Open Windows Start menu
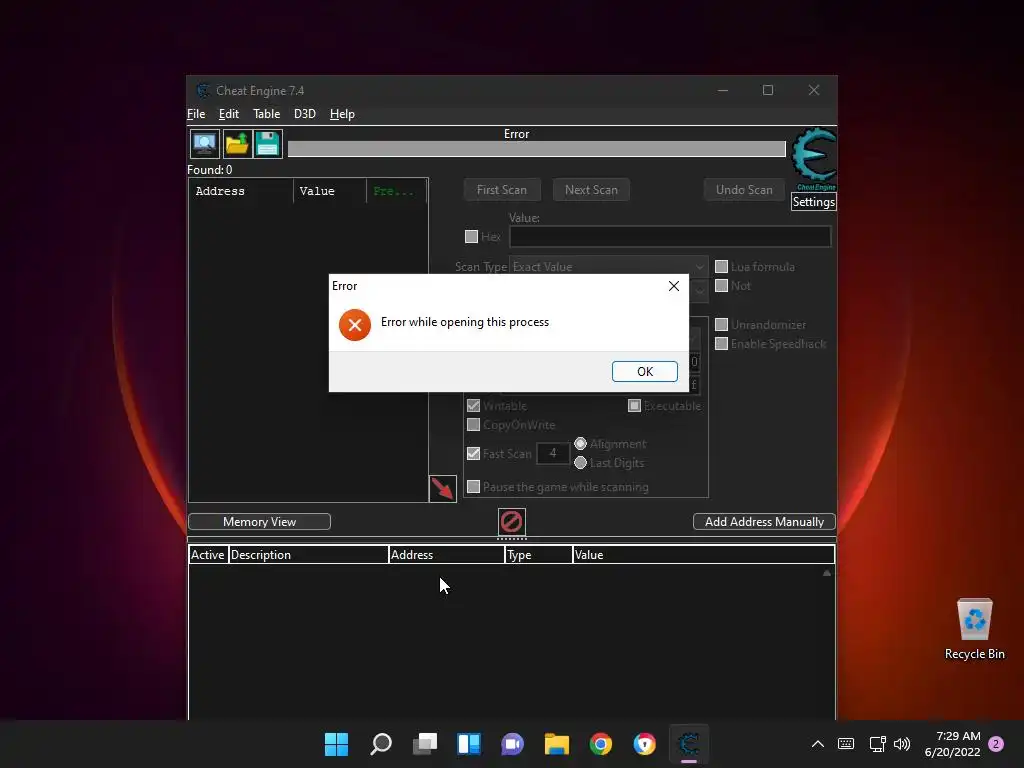The height and width of the screenshot is (768, 1024). click(336, 744)
